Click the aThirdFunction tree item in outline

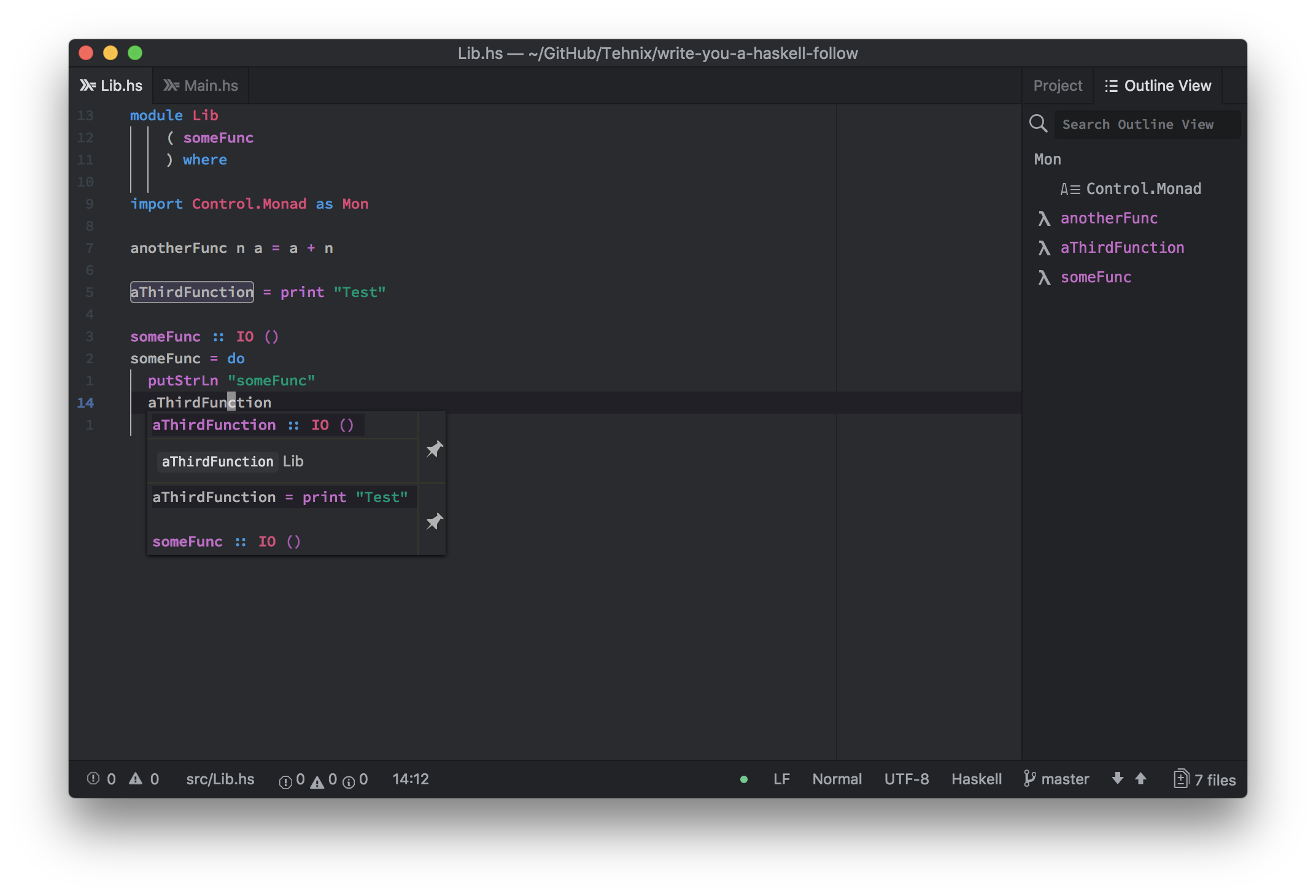[x=1122, y=247]
